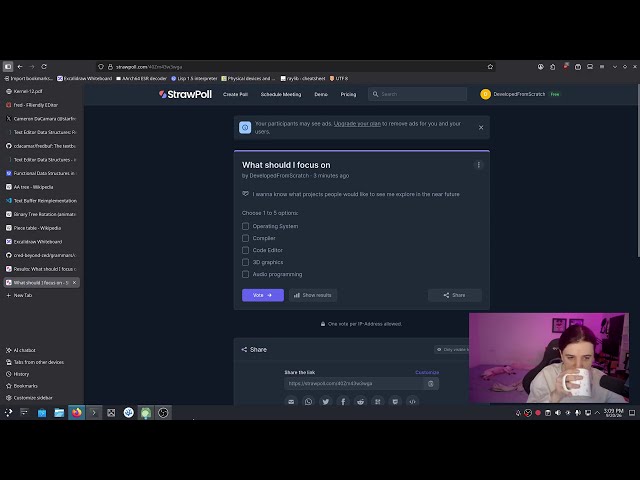Switch to 'Results: What should I focus' tab

(x=42, y=269)
